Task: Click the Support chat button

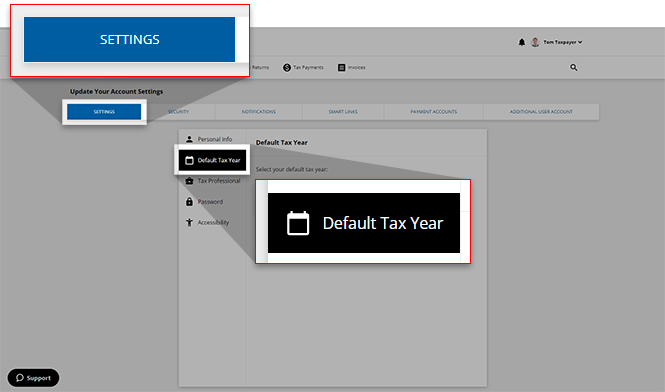Action: click(x=33, y=378)
